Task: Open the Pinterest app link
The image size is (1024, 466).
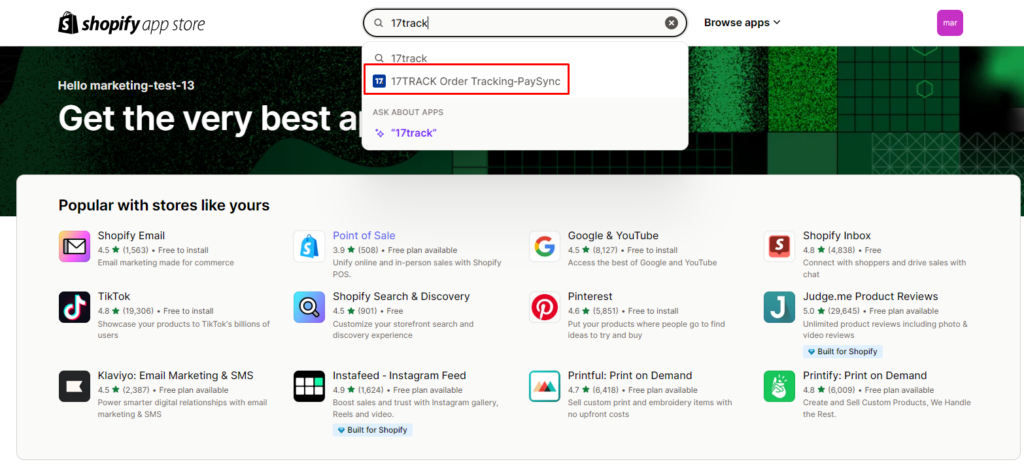Action: [590, 296]
